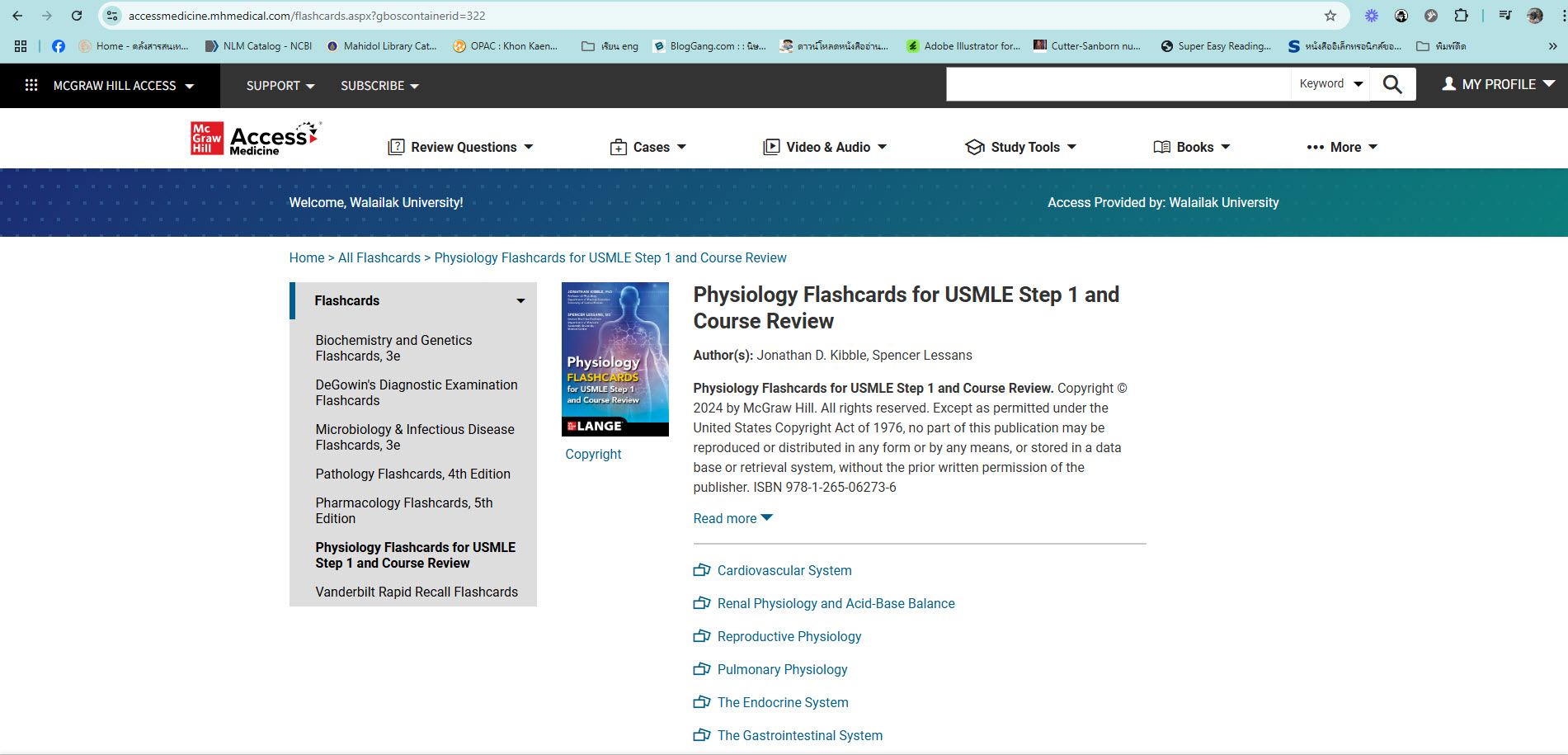Image resolution: width=1568 pixels, height=755 pixels.
Task: Open the Super Easy Reading bookmark
Action: coord(1216,46)
